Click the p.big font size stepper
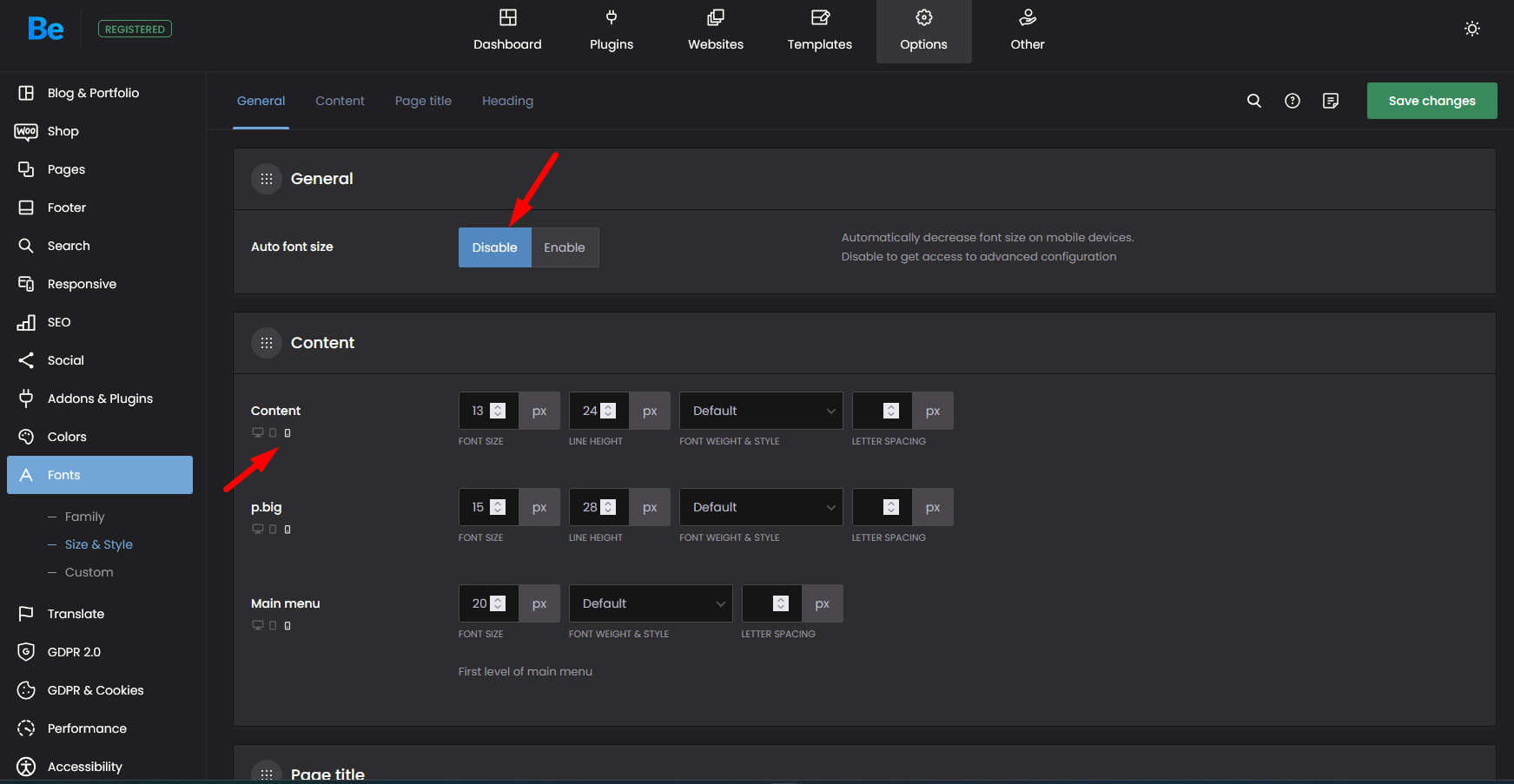This screenshot has width=1514, height=784. (x=498, y=507)
